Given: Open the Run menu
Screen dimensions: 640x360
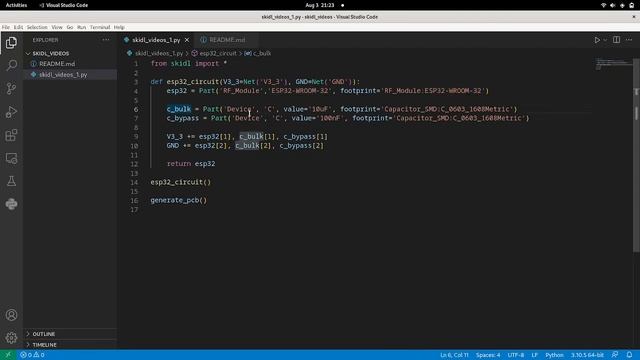Looking at the screenshot, I should tap(82, 27).
